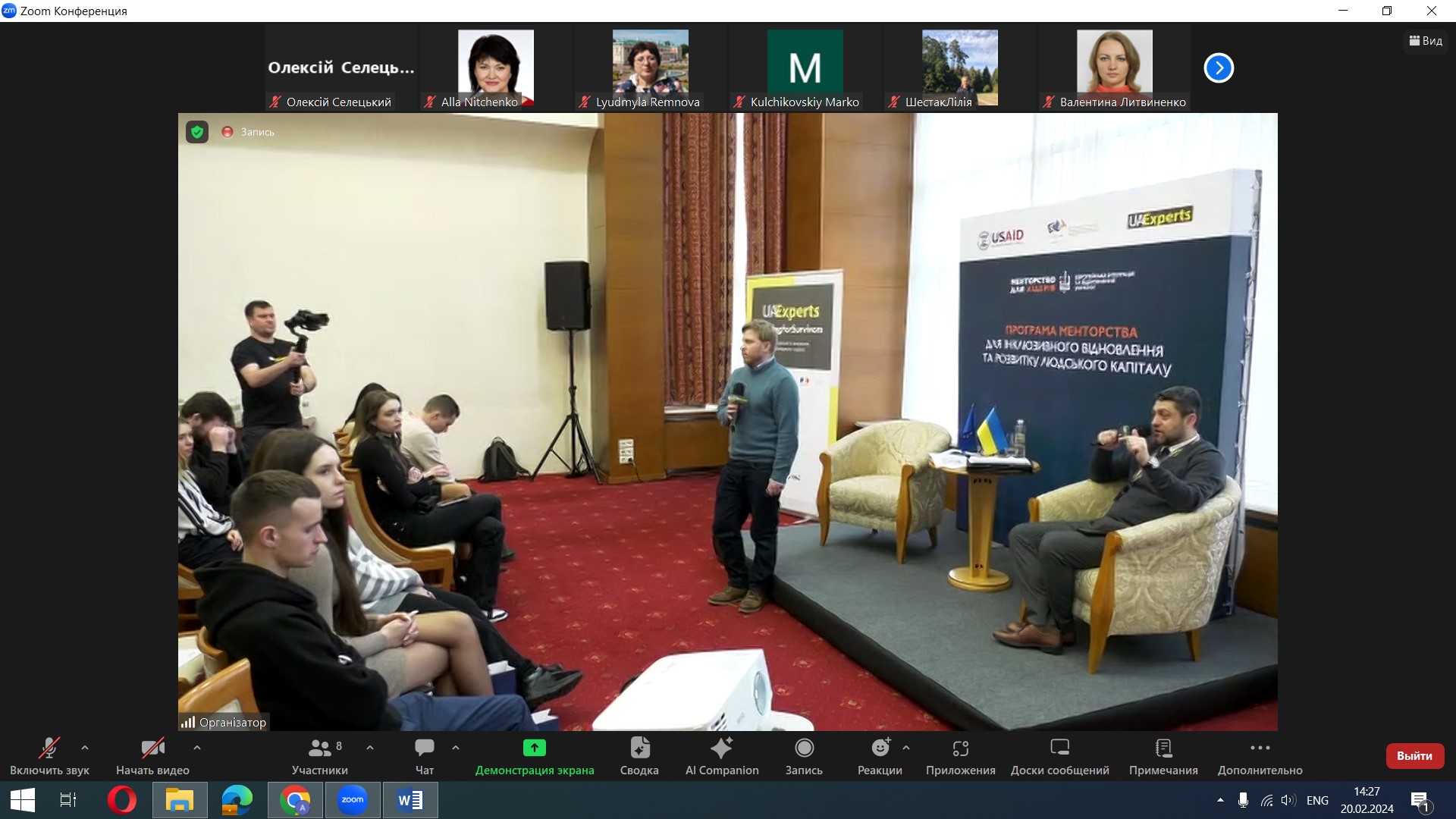Viewport: 1456px width, 819px height.
Task: Open the Вид view menu
Action: tap(1426, 41)
